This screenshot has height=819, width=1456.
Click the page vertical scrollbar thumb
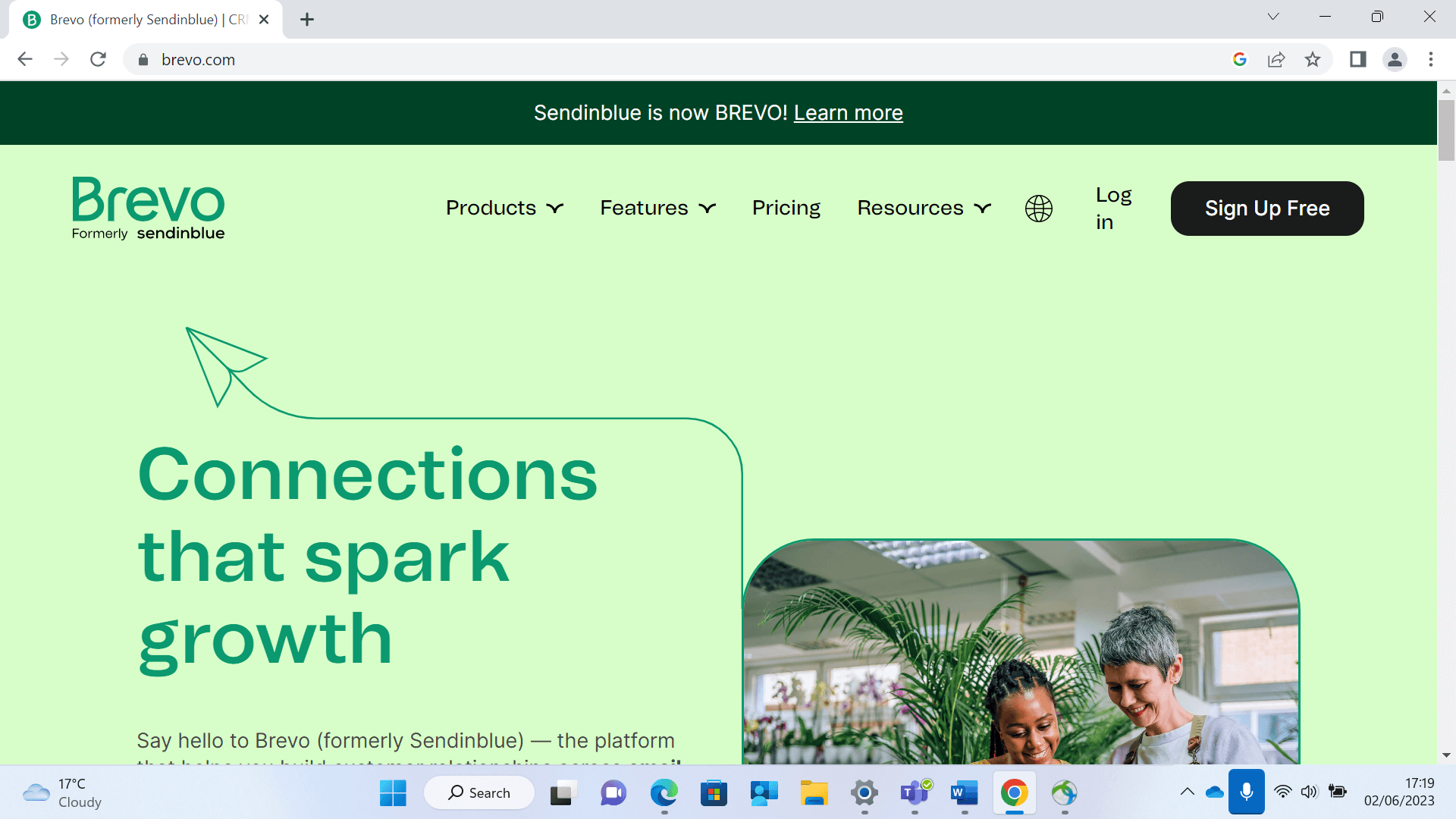point(1446,129)
